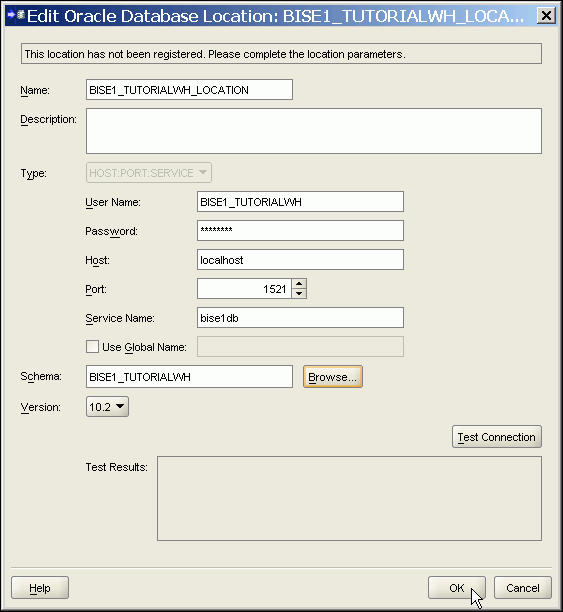563x612 pixels.
Task: Open the Type HOST:PORT:SERVICE dropdown
Action: pos(149,173)
